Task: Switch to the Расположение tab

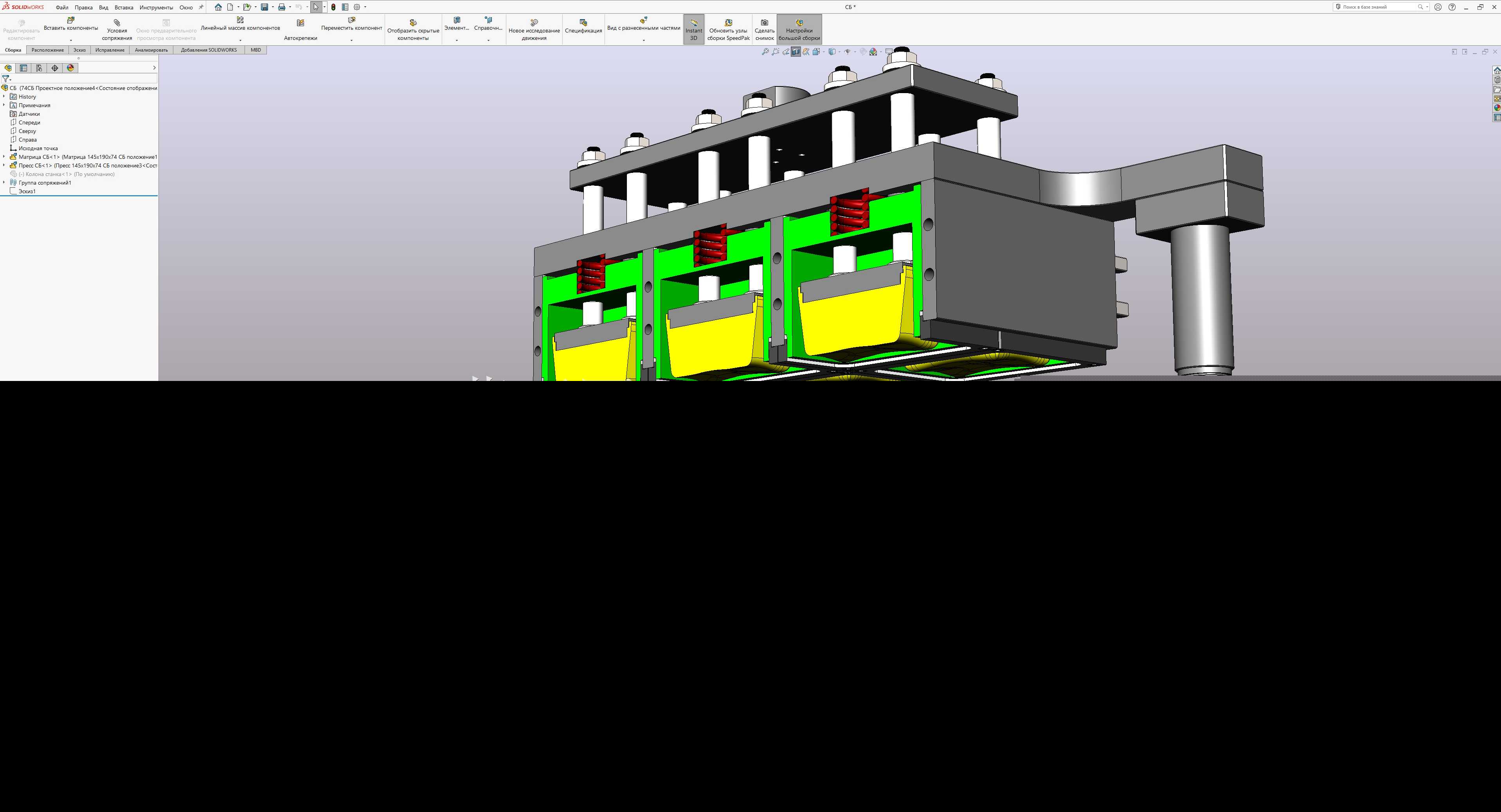Action: point(48,50)
